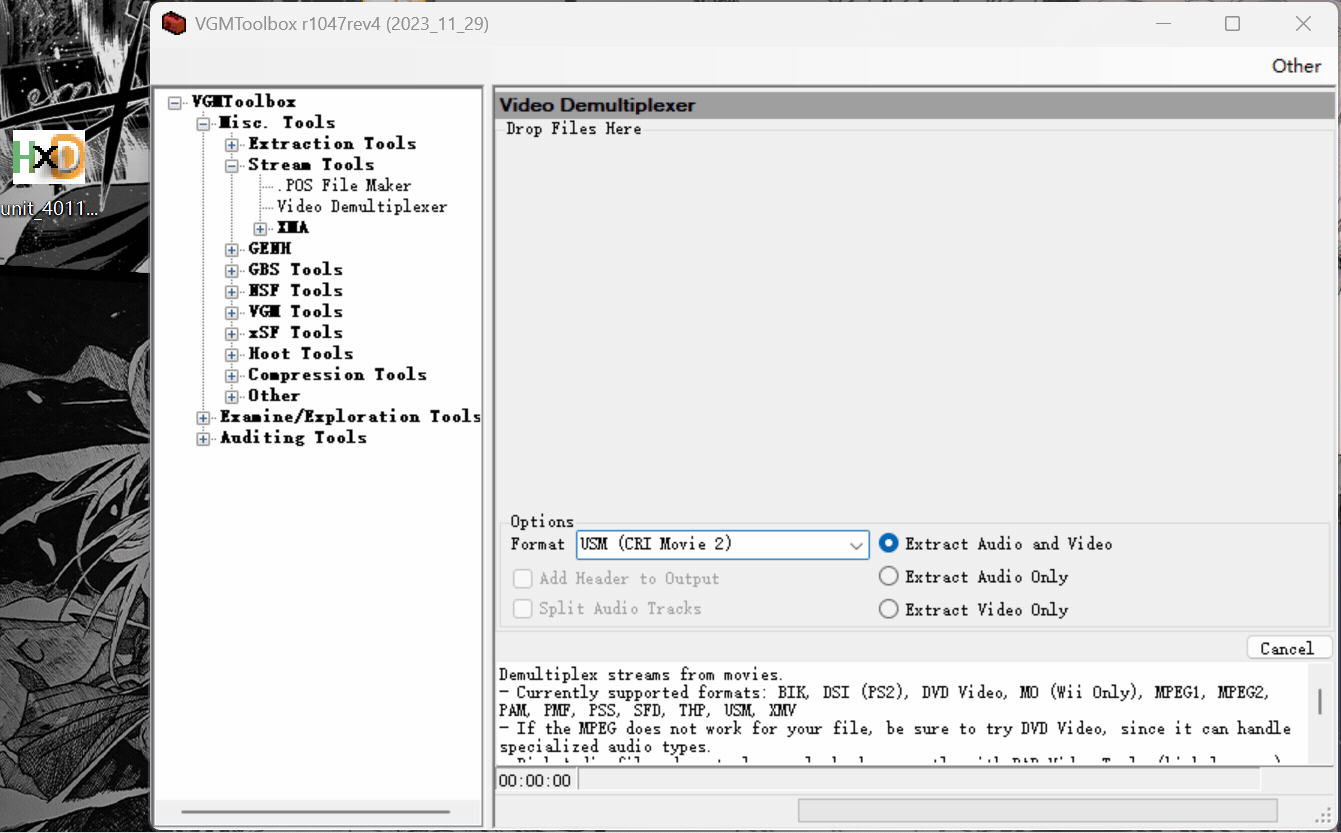Screen dimensions: 1341x833
Task: Click the 00:00:00 elapsed time field
Action: point(535,781)
